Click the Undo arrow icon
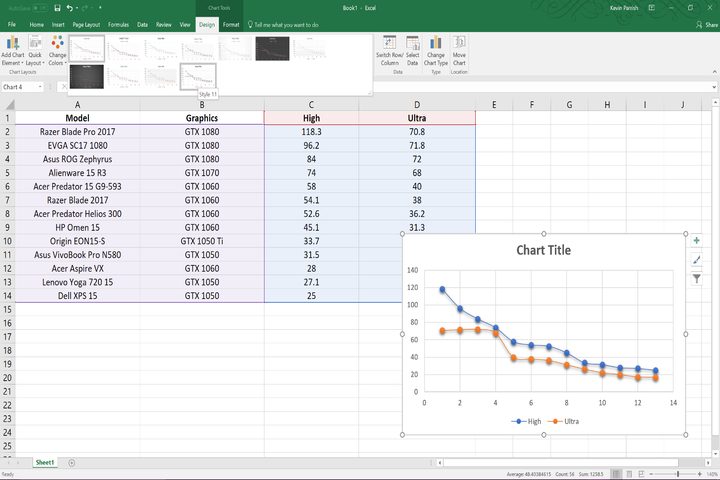 point(69,8)
